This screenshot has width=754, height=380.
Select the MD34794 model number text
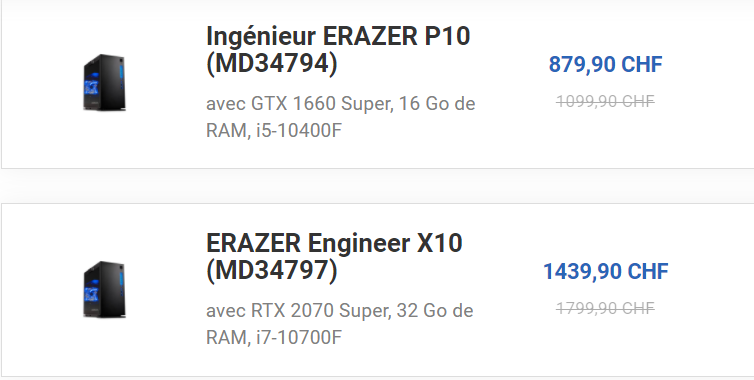click(x=272, y=63)
